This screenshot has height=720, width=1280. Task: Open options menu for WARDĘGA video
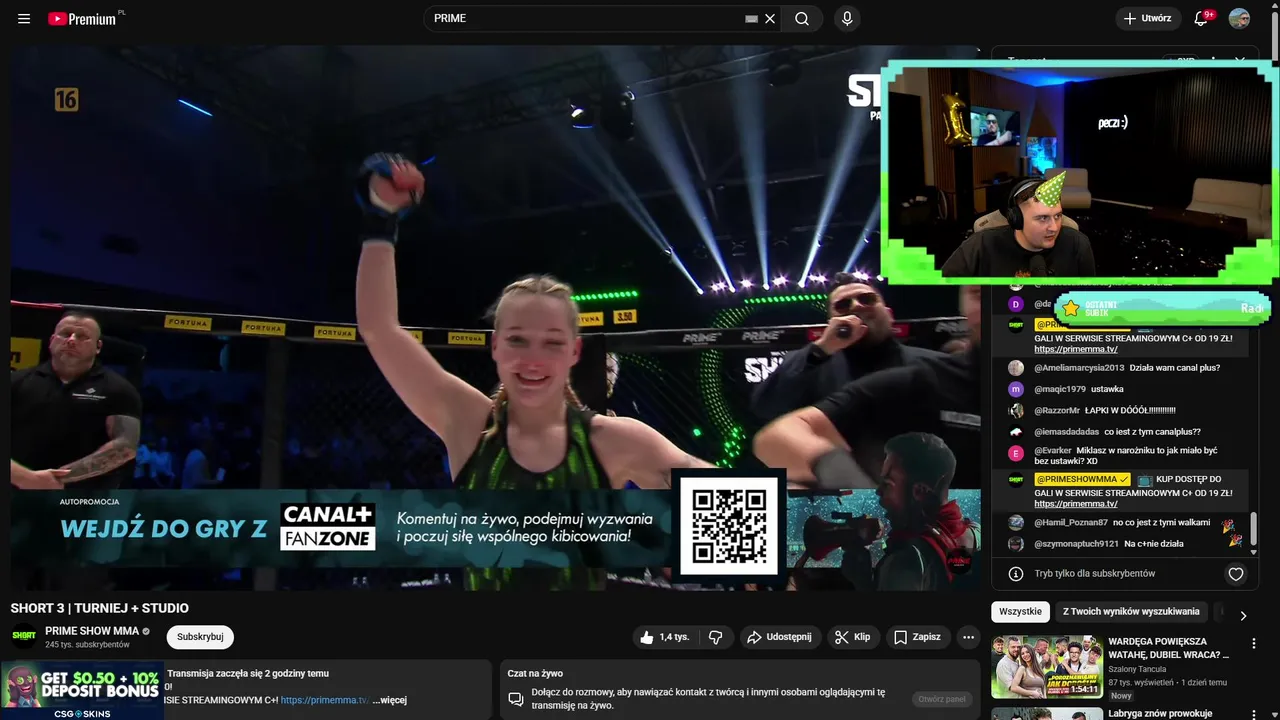1253,644
